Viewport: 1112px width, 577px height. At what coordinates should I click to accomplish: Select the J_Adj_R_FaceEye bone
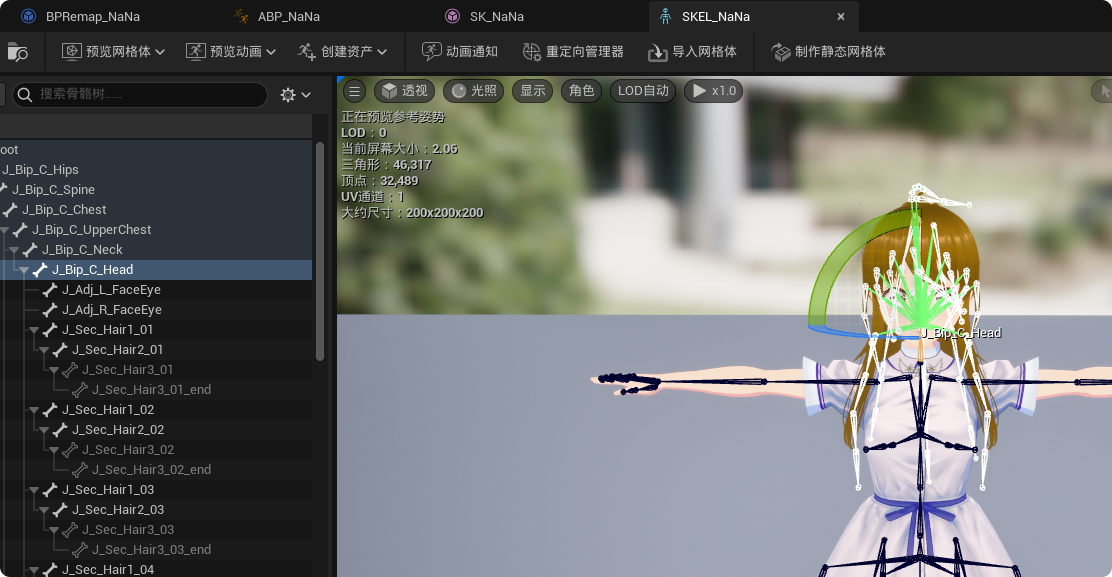coord(111,309)
